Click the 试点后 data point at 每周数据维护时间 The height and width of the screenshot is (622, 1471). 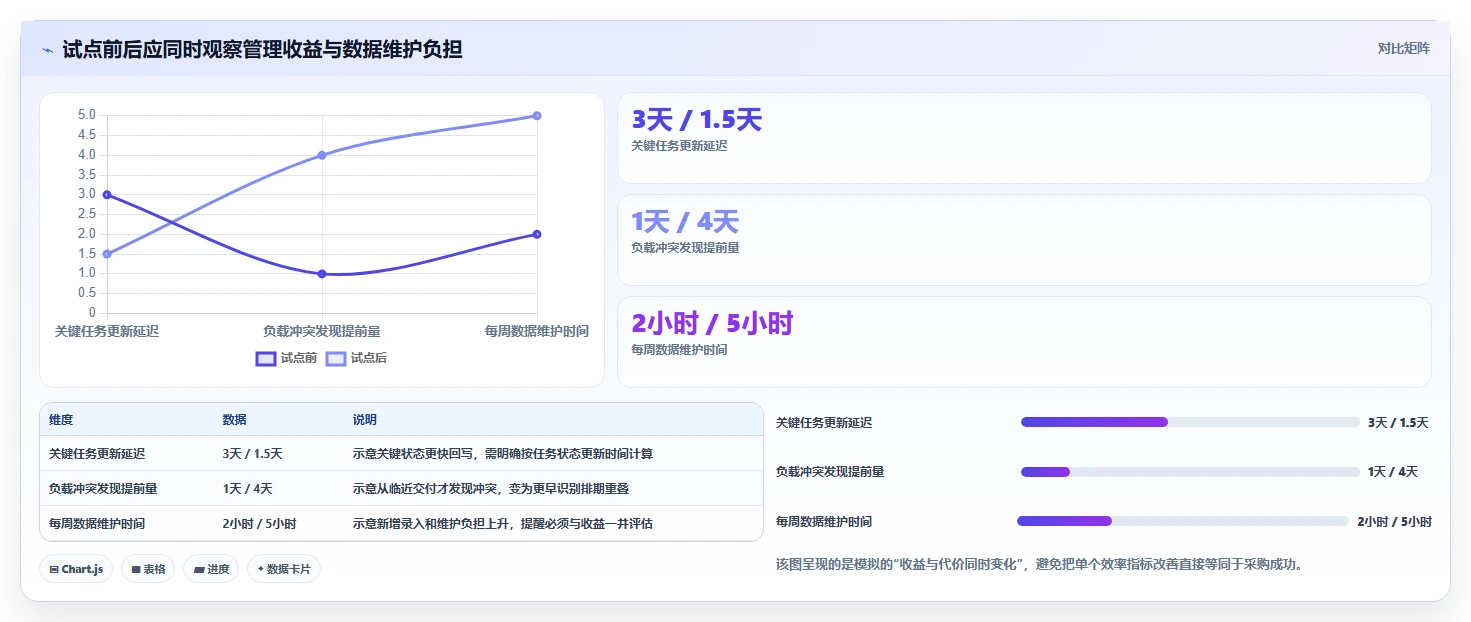537,116
